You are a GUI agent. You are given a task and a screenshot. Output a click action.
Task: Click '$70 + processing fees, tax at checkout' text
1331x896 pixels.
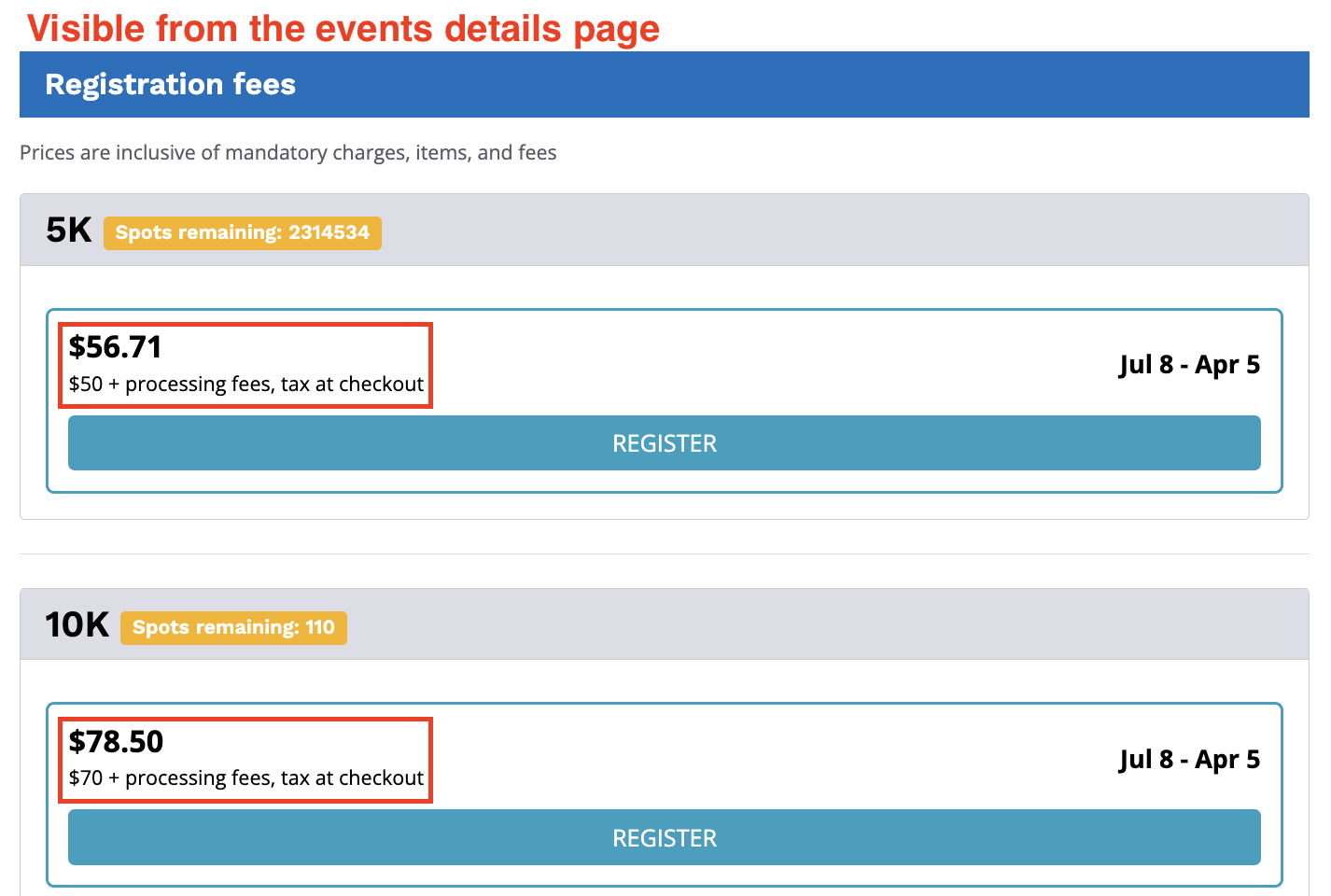click(246, 778)
